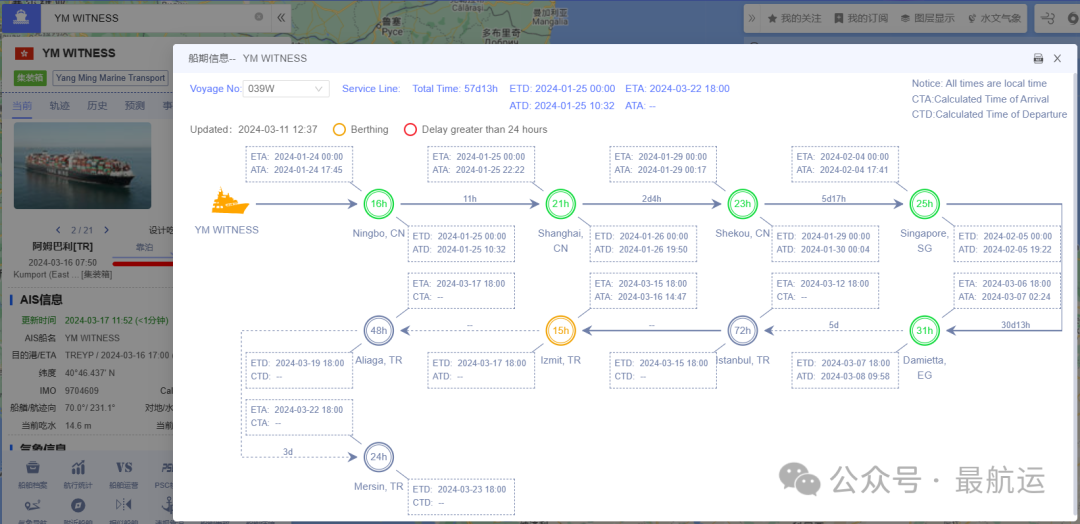Click Service Line label
The width and height of the screenshot is (1080, 524).
click(x=371, y=88)
